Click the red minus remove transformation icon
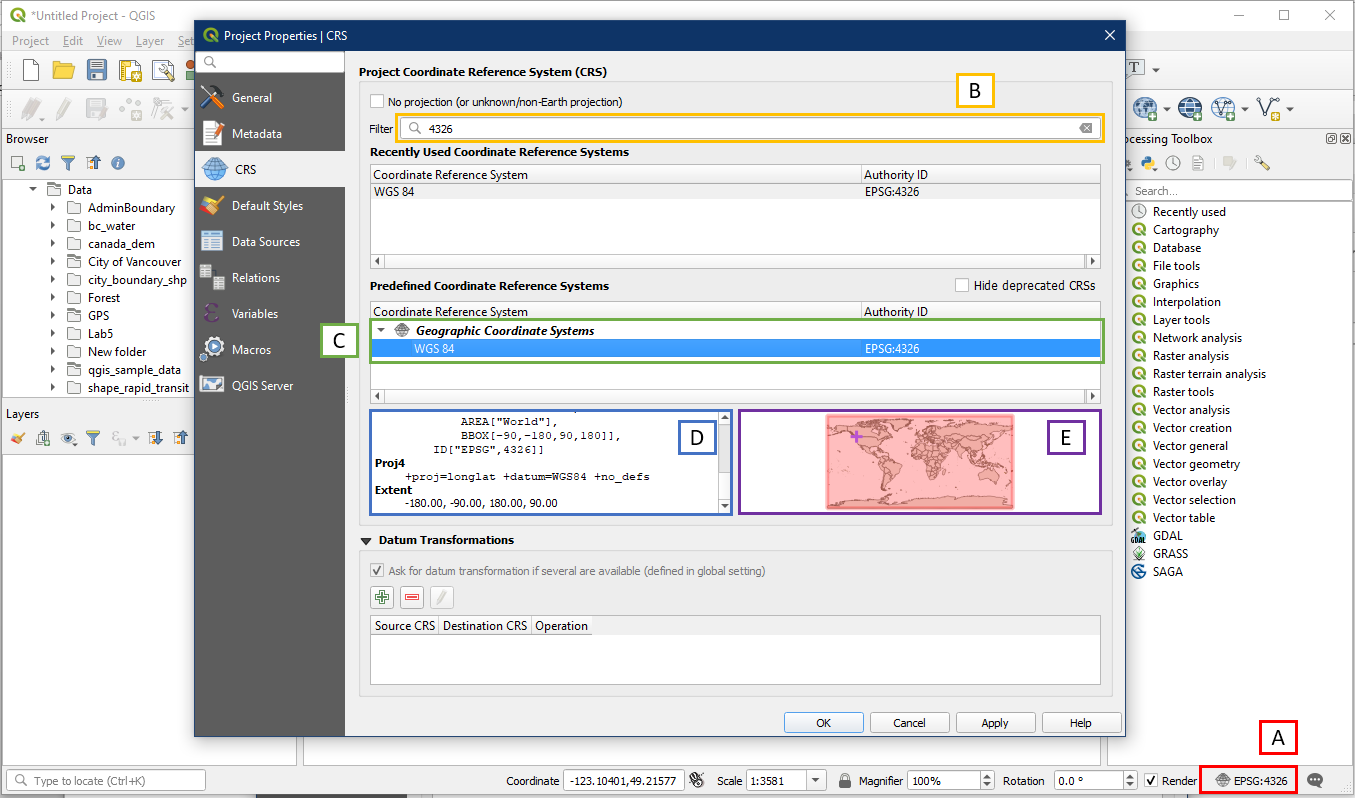 click(x=411, y=598)
